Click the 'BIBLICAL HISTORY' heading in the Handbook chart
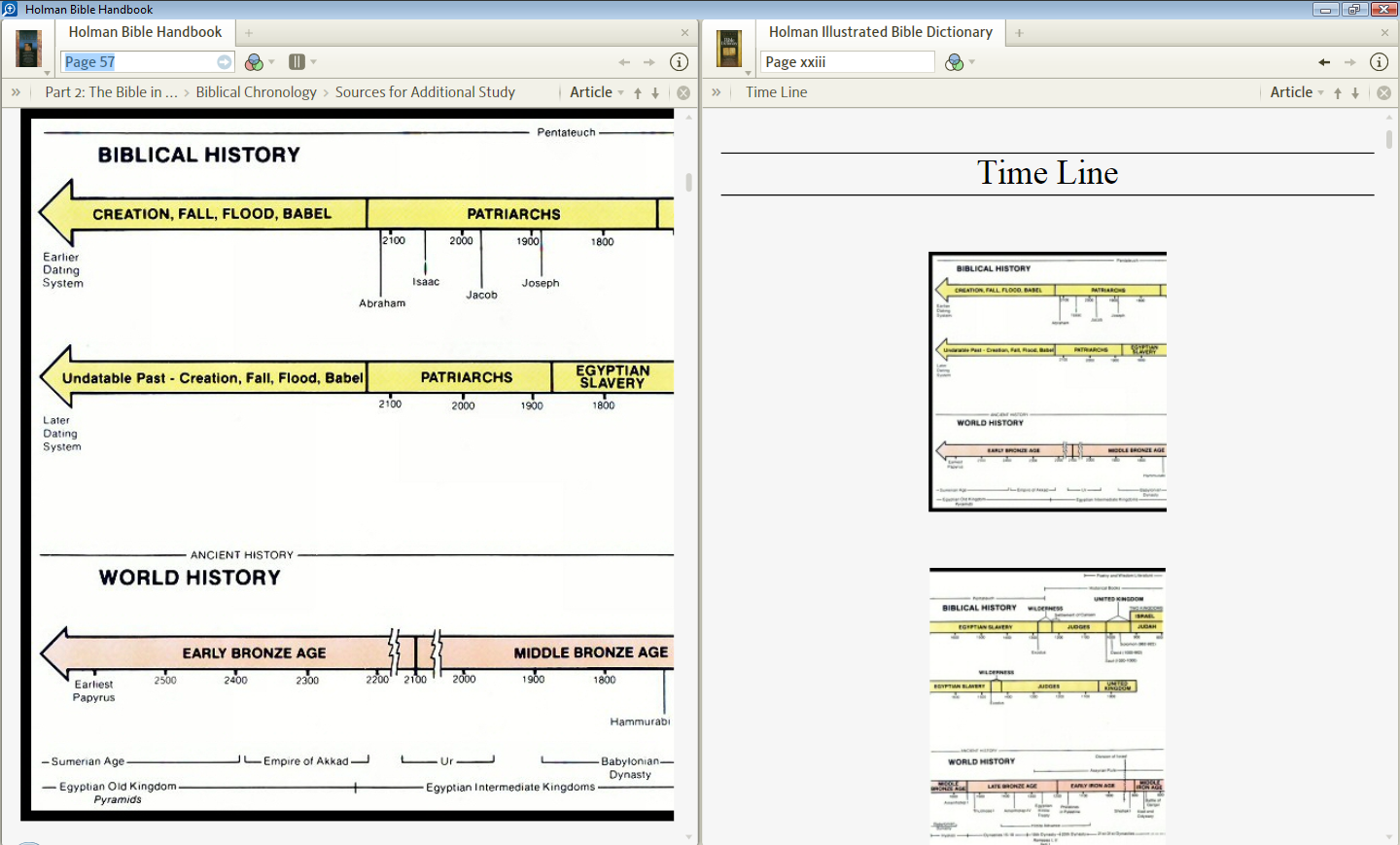The height and width of the screenshot is (845, 1400). point(199,155)
